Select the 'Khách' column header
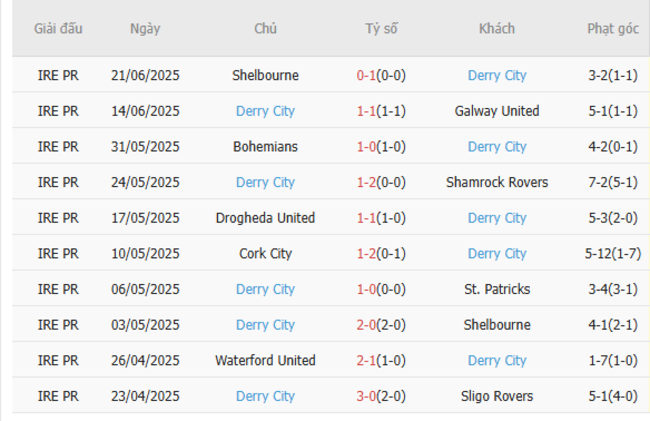The width and height of the screenshot is (650, 421). [x=497, y=28]
